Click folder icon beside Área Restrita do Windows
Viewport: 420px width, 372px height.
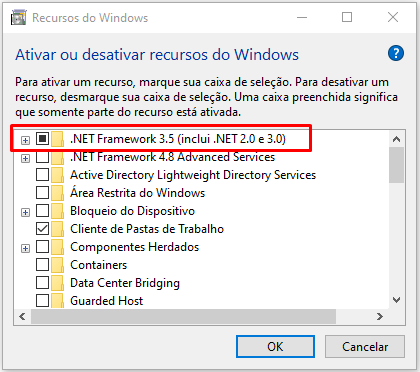(58, 193)
